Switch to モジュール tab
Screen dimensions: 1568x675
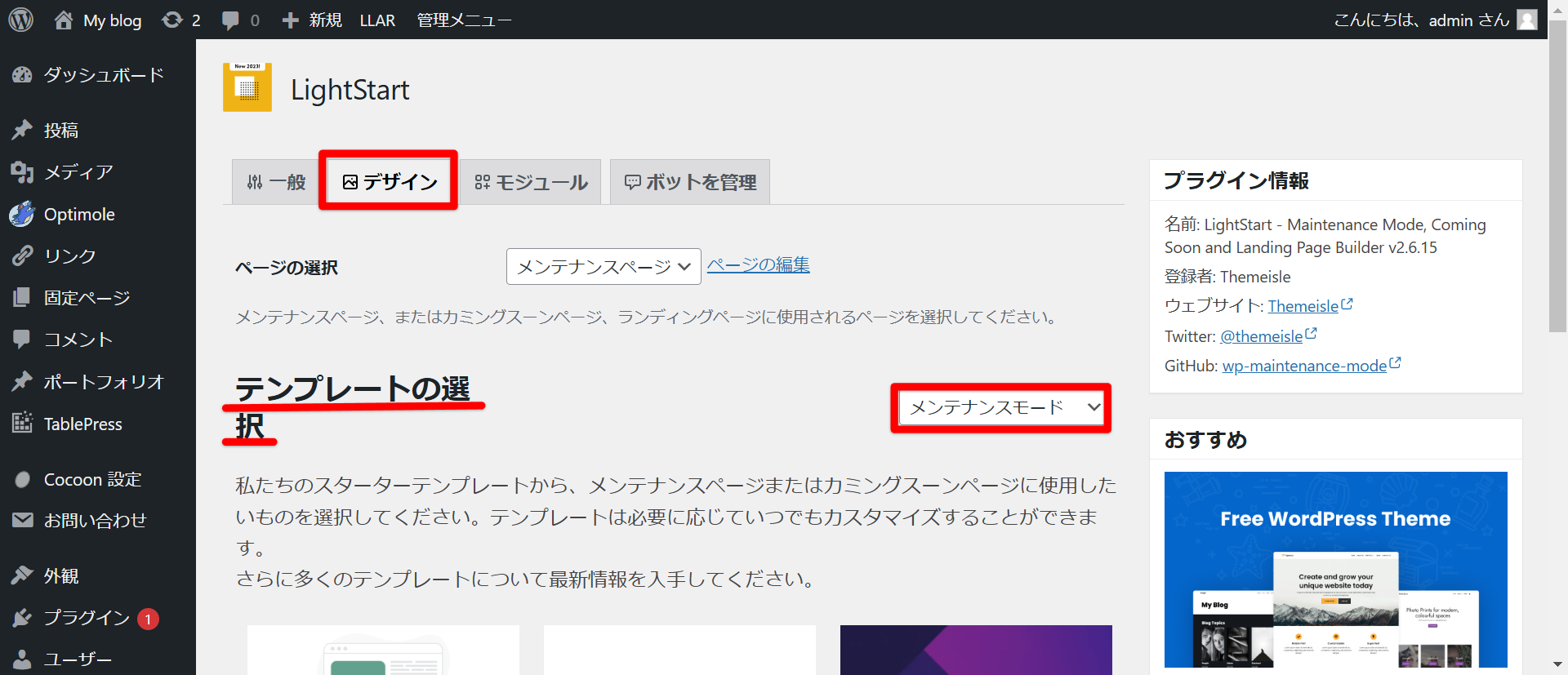click(531, 182)
